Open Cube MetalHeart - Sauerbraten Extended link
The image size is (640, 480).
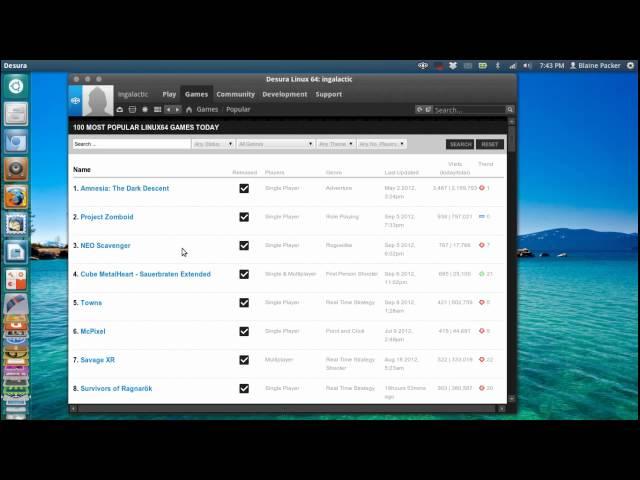[x=145, y=274]
